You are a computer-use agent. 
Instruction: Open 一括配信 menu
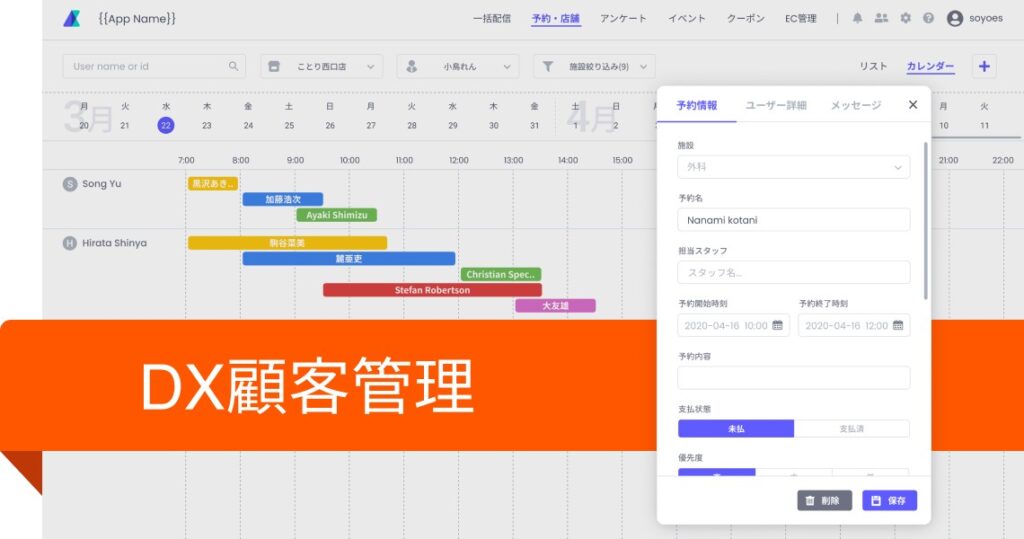click(x=492, y=18)
